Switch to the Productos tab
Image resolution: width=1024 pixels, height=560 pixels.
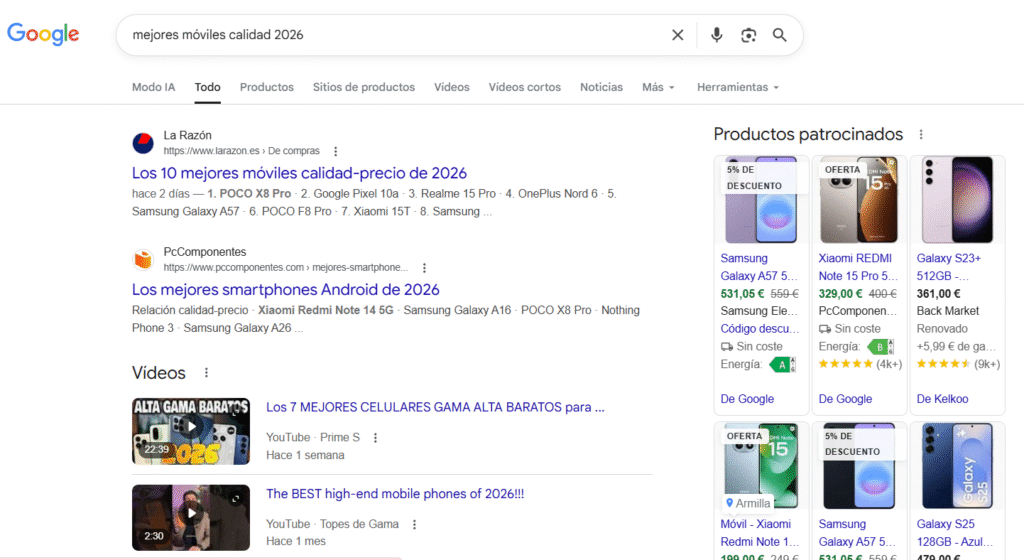pos(266,87)
